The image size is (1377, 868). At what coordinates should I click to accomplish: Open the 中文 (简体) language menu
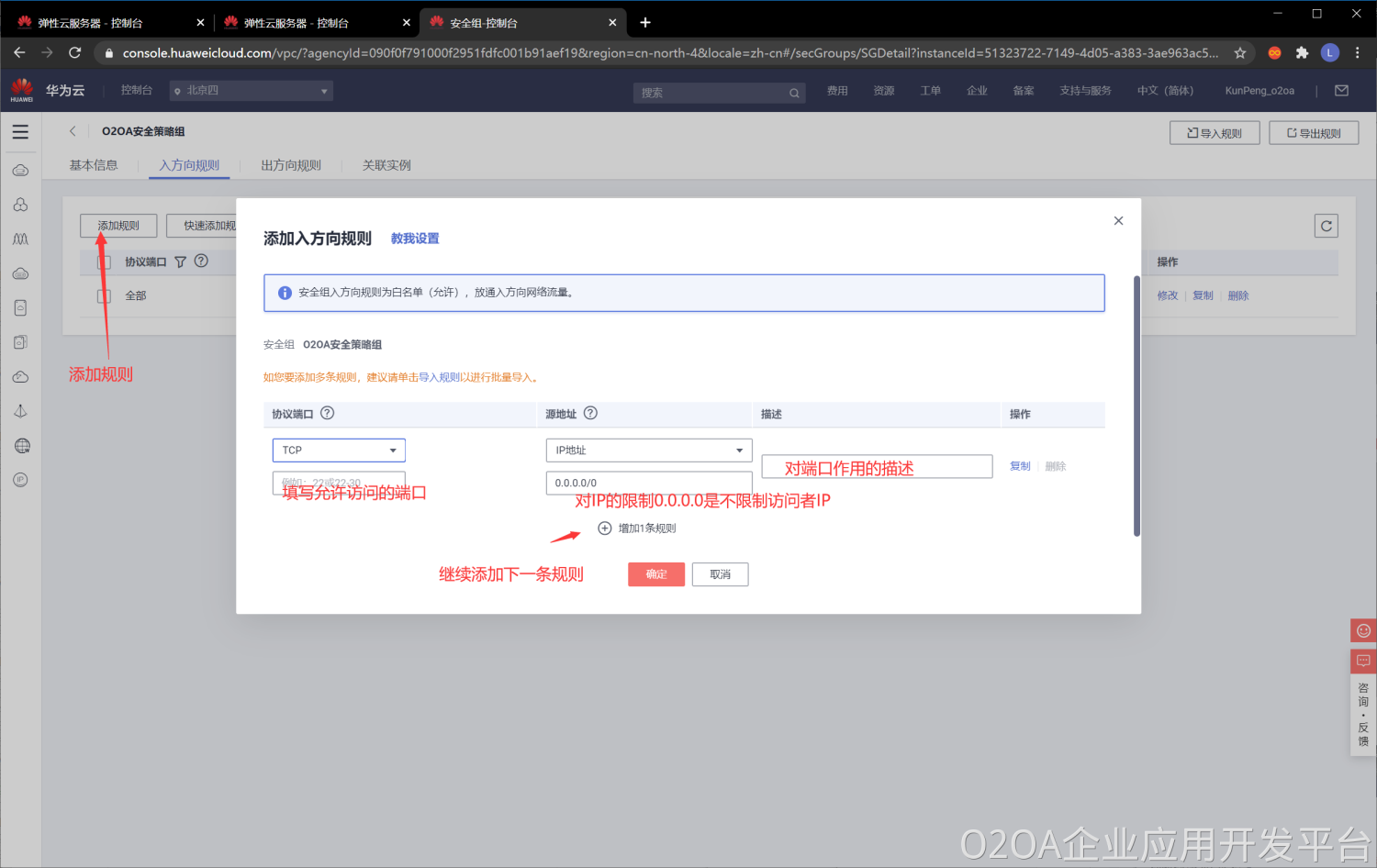[1165, 91]
